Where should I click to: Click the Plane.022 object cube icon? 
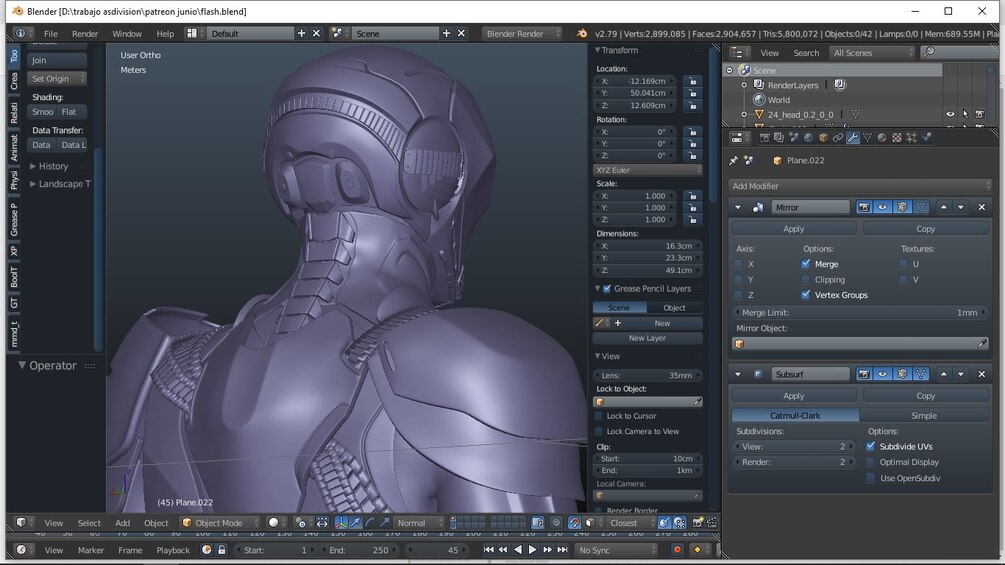coord(777,161)
